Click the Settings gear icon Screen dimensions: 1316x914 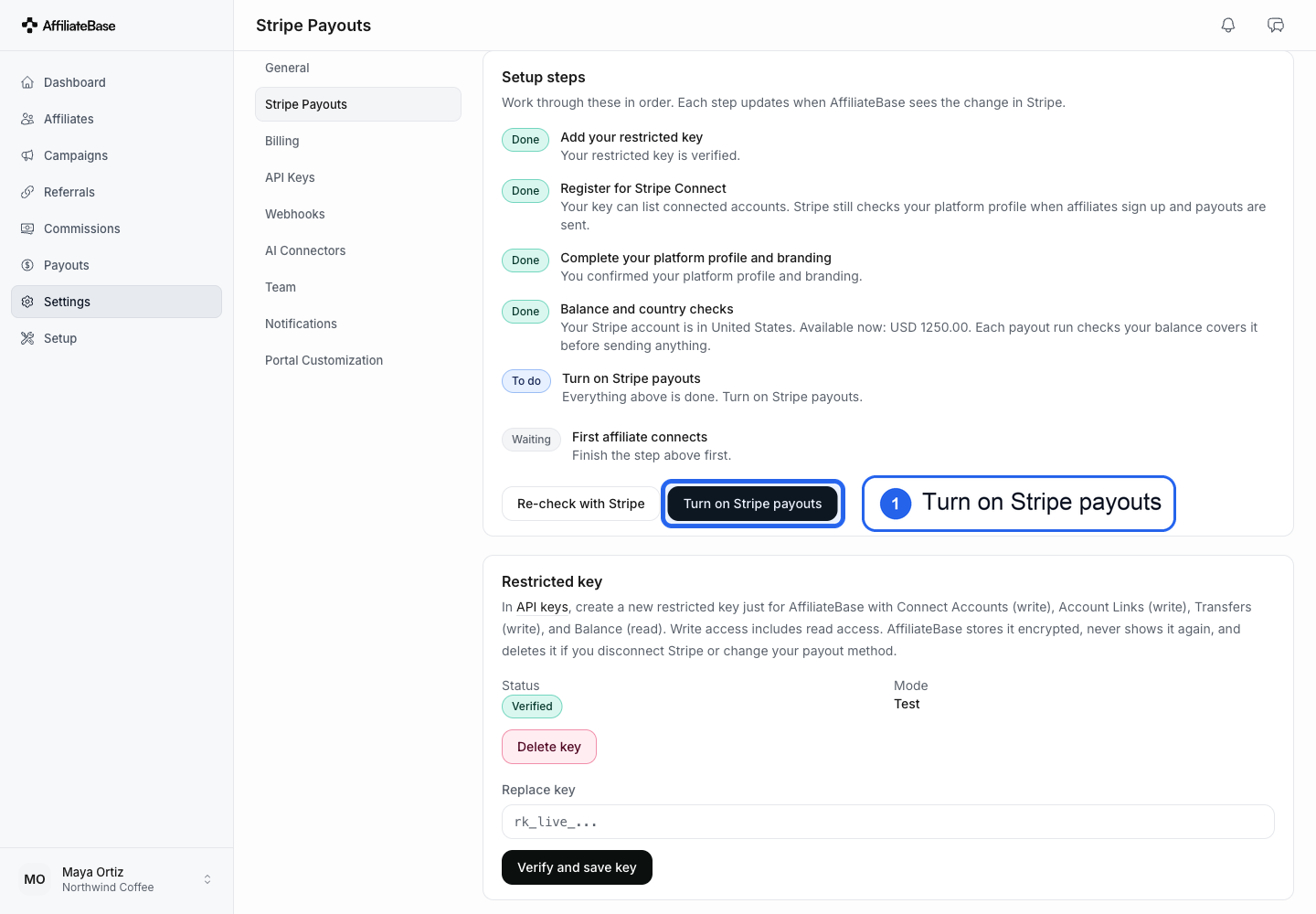pos(27,302)
